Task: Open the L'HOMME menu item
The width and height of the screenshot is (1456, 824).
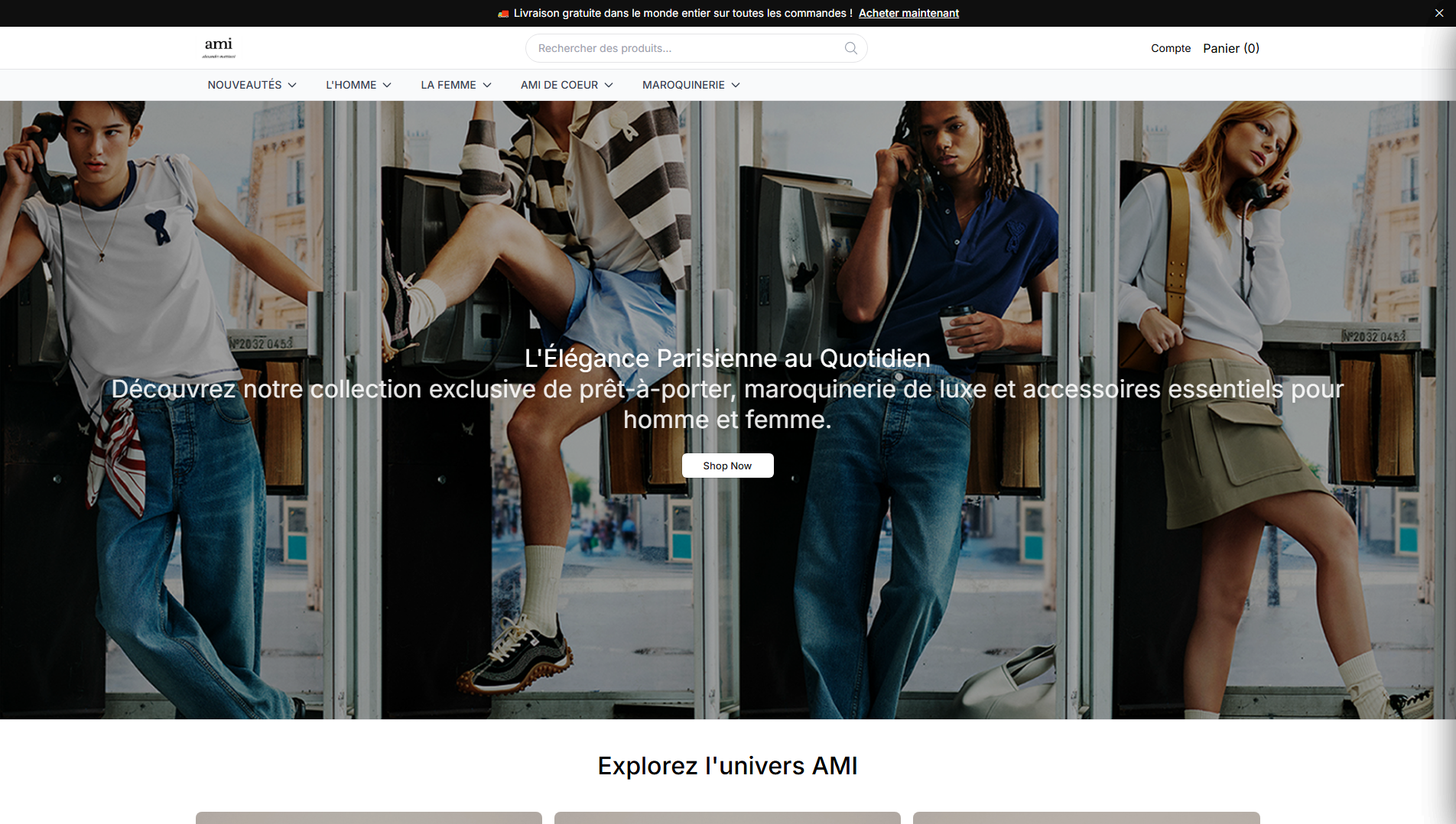Action: pos(351,85)
